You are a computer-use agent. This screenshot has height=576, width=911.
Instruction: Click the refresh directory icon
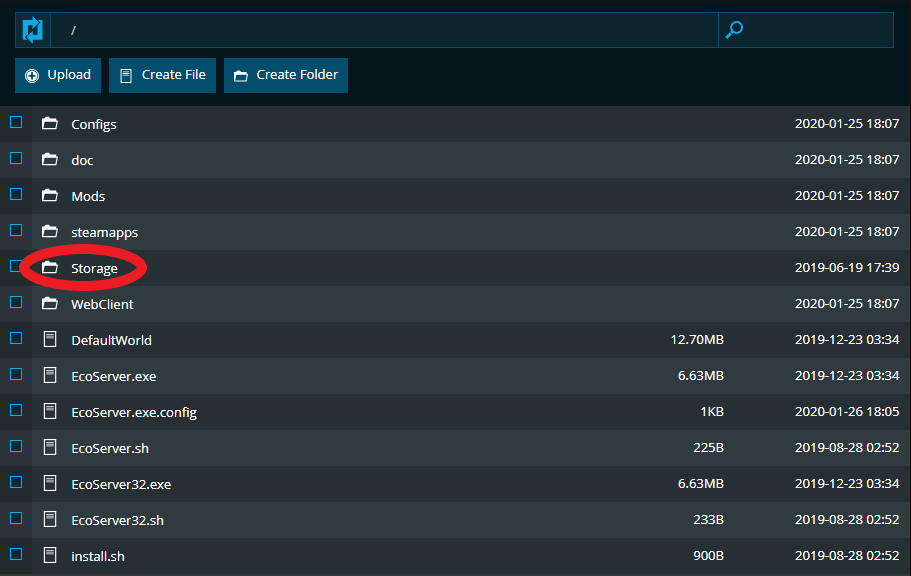(x=33, y=30)
